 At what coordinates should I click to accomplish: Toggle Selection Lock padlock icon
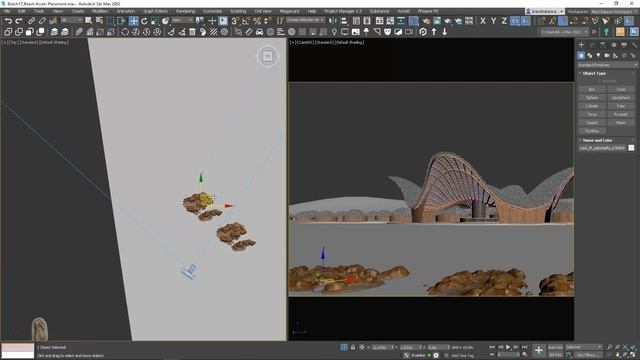coord(353,347)
